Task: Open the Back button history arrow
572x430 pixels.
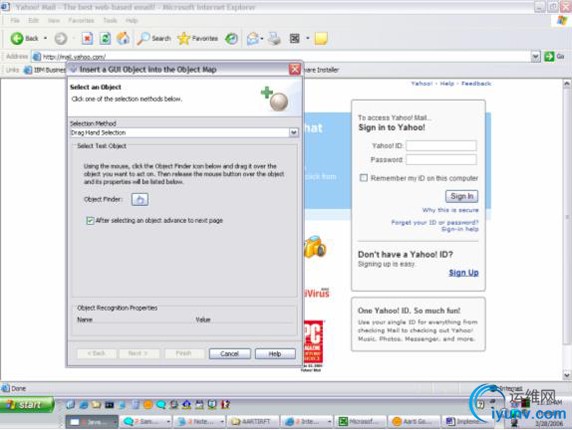Action: (x=45, y=38)
